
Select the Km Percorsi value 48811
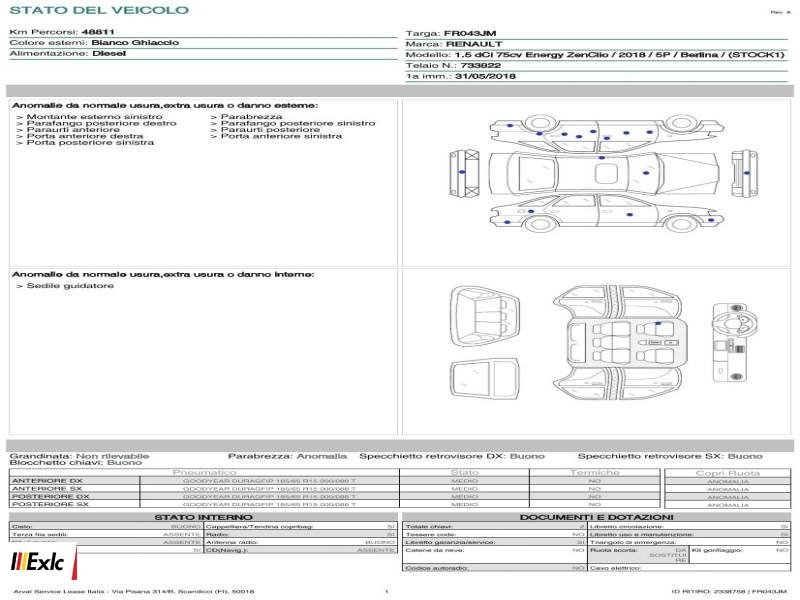[98, 32]
